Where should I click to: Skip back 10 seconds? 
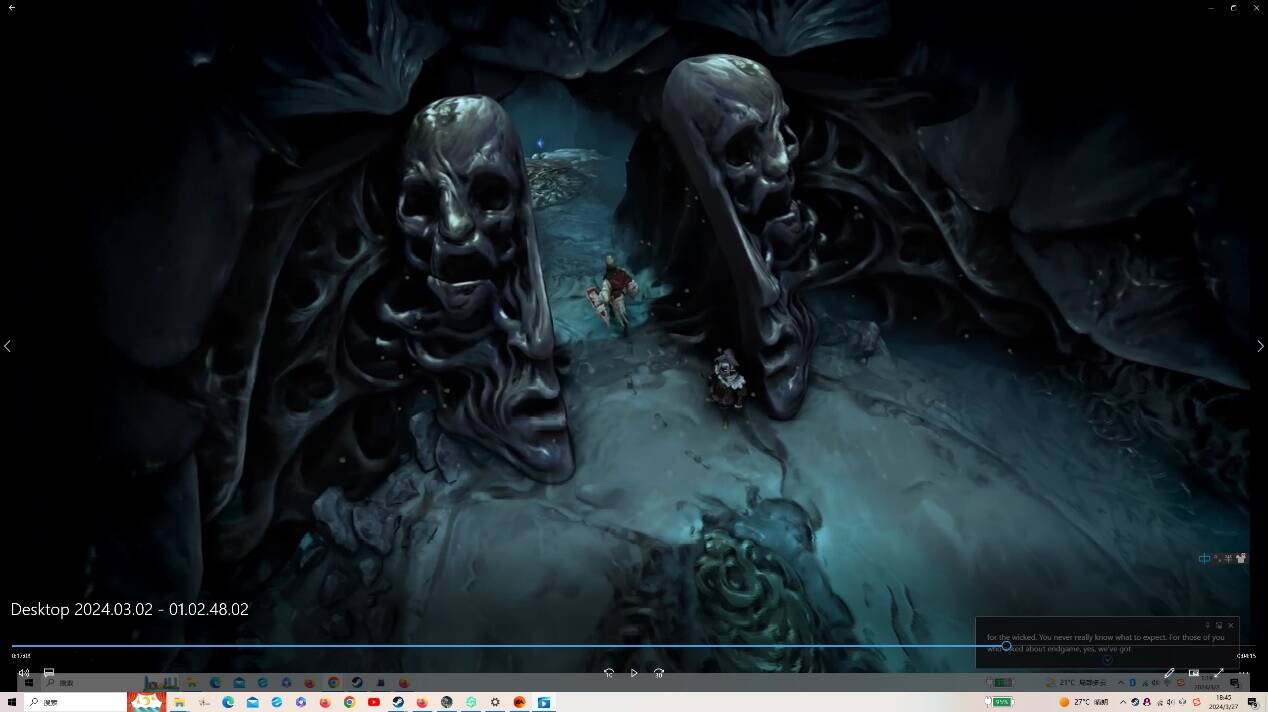point(609,673)
